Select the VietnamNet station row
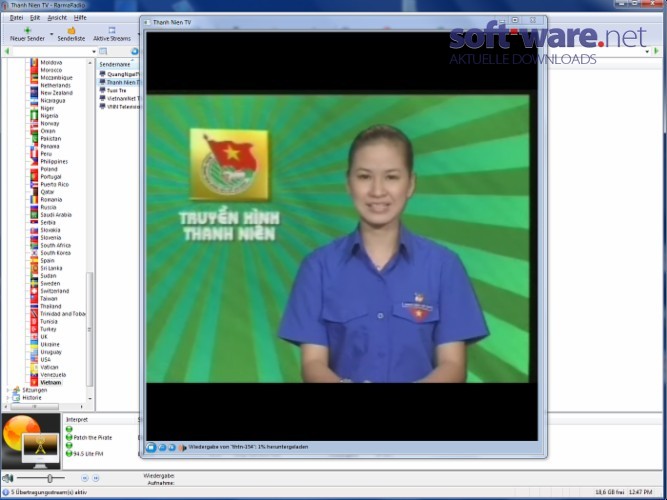 pyautogui.click(x=119, y=98)
